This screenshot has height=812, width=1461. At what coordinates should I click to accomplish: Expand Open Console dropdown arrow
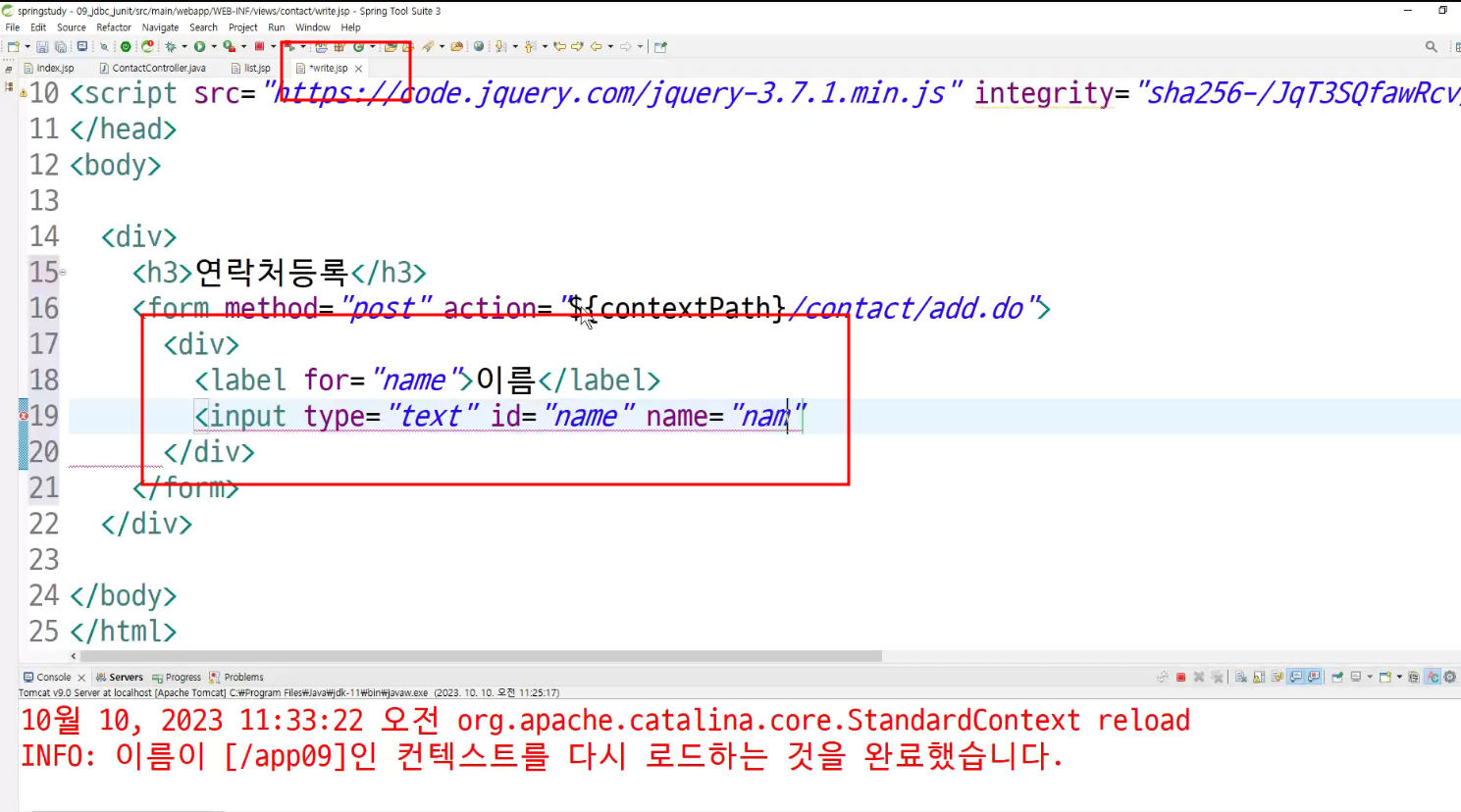(1399, 677)
